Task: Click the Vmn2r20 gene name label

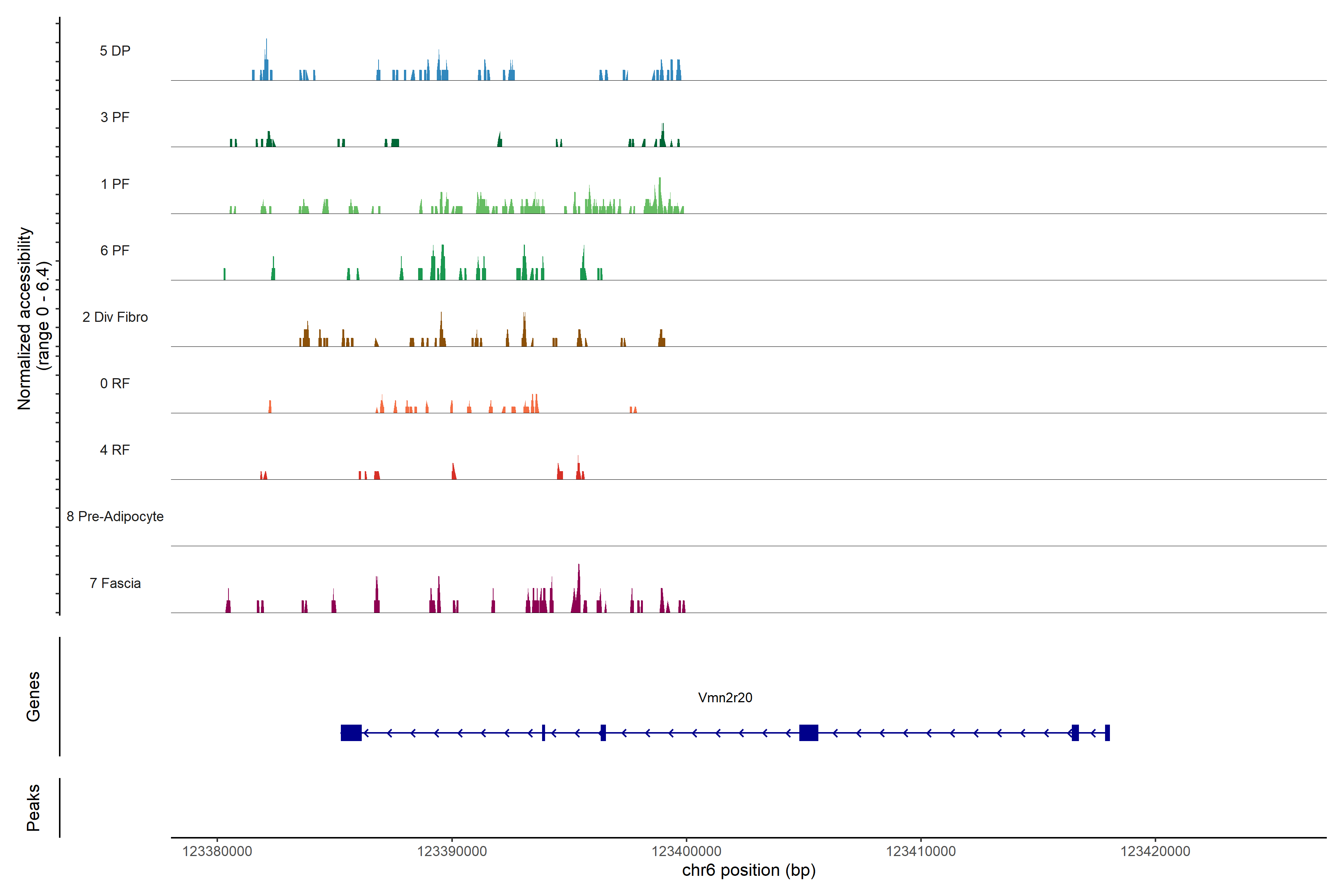Action: click(725, 697)
